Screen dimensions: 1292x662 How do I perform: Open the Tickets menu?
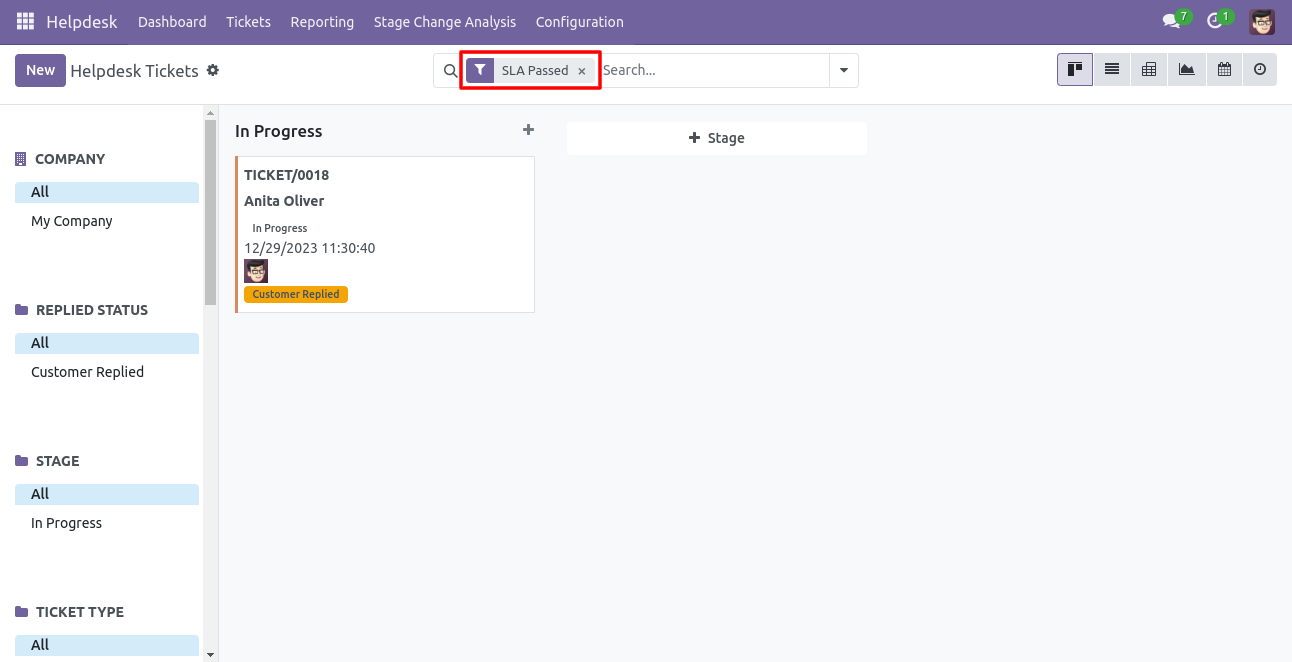coord(248,21)
